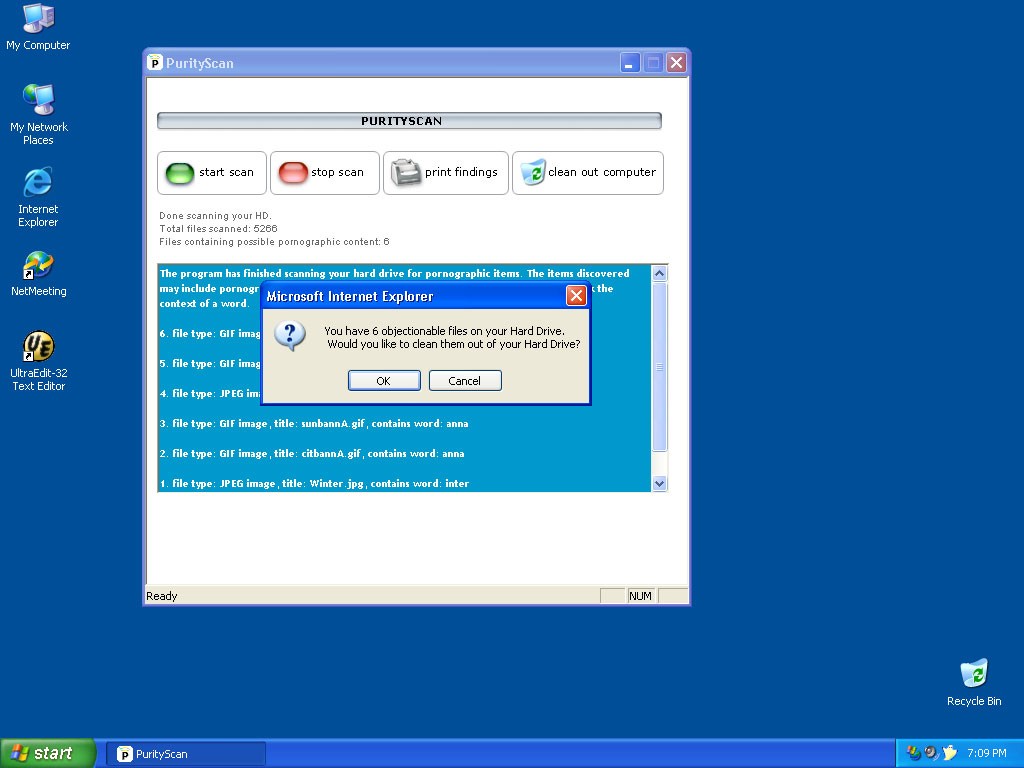
Task: Open the Windows Start menu
Action: pos(48,753)
